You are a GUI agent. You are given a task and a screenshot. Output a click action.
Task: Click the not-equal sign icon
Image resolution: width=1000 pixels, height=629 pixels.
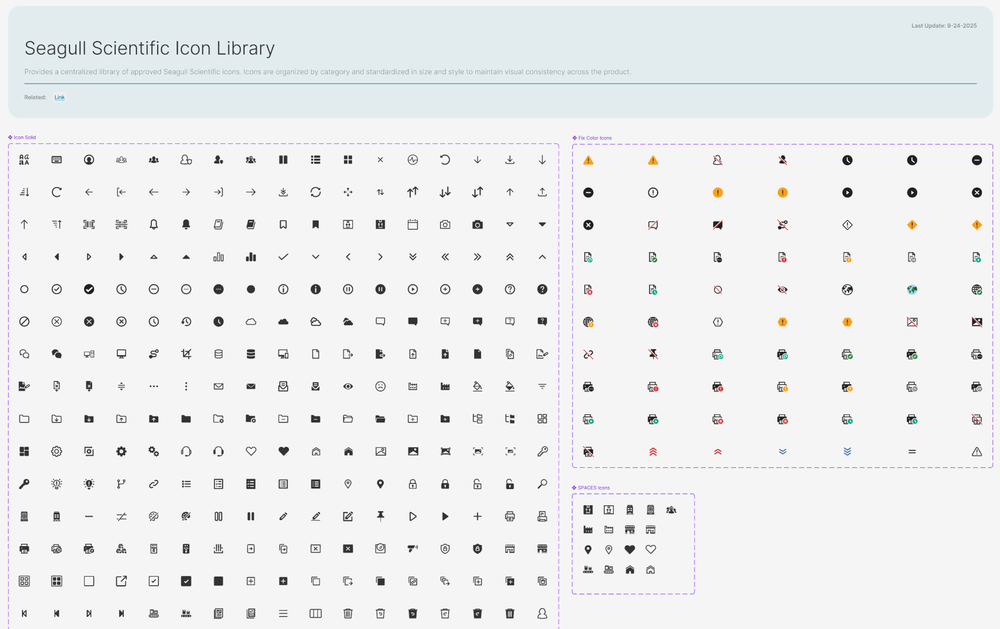tap(121, 517)
